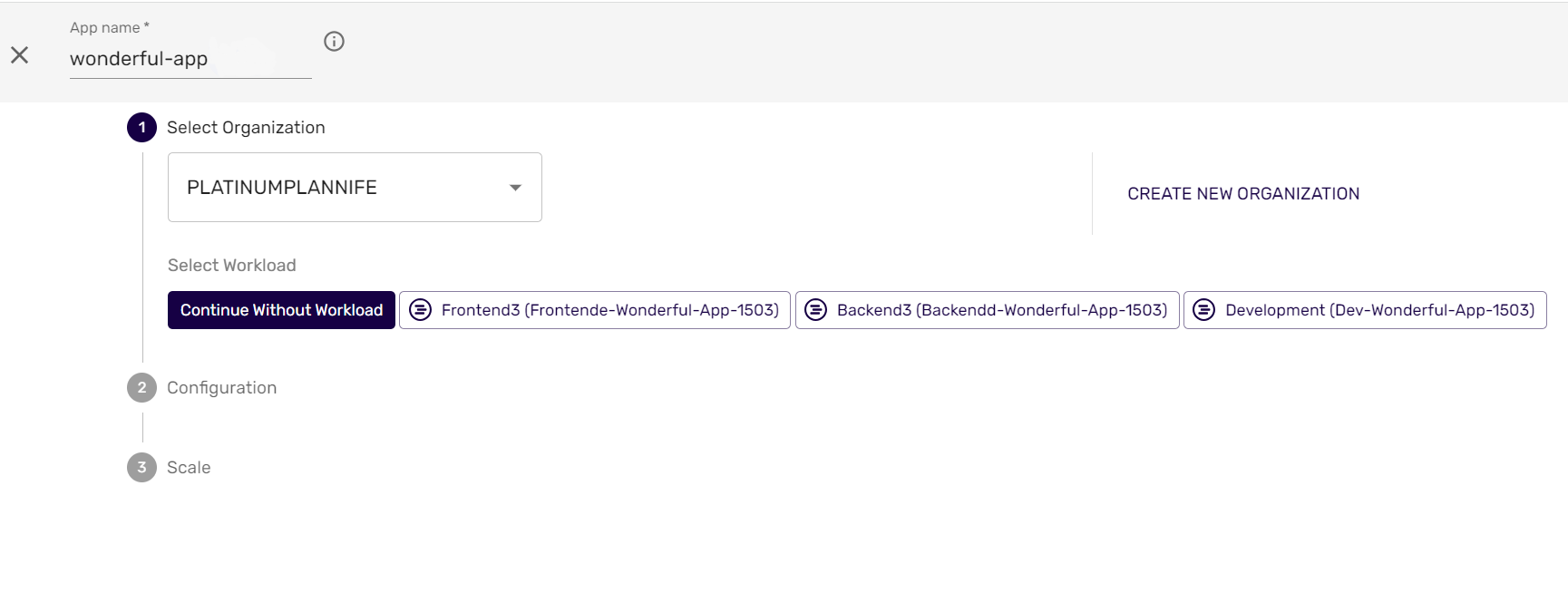Click the Select Workload label

(232, 266)
